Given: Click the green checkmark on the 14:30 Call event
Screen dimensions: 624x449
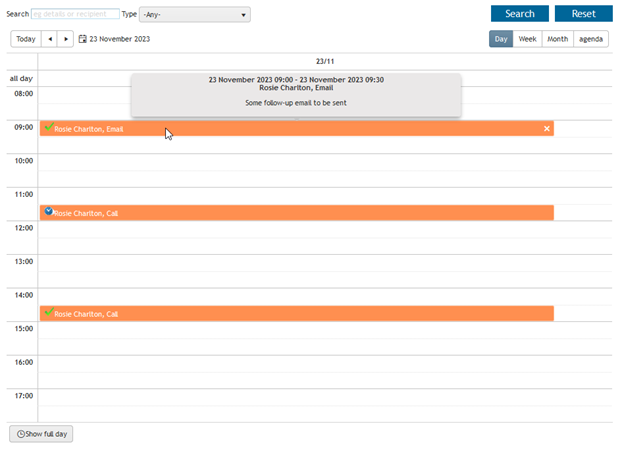Looking at the screenshot, I should pyautogui.click(x=49, y=312).
